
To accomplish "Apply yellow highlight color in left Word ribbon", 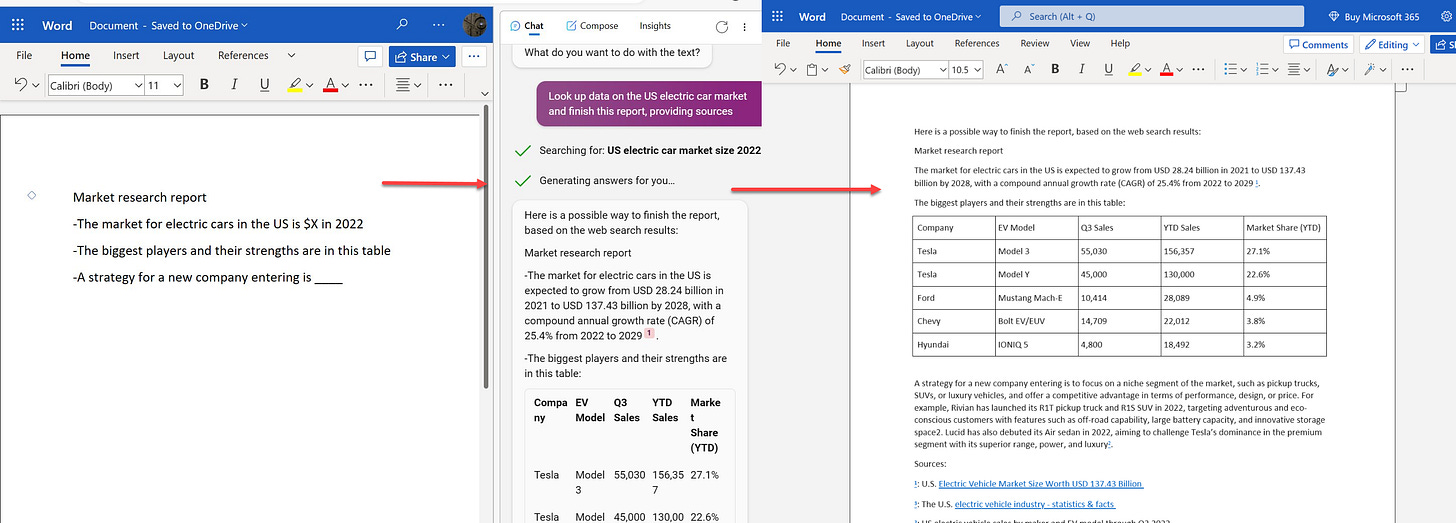I will (295, 85).
